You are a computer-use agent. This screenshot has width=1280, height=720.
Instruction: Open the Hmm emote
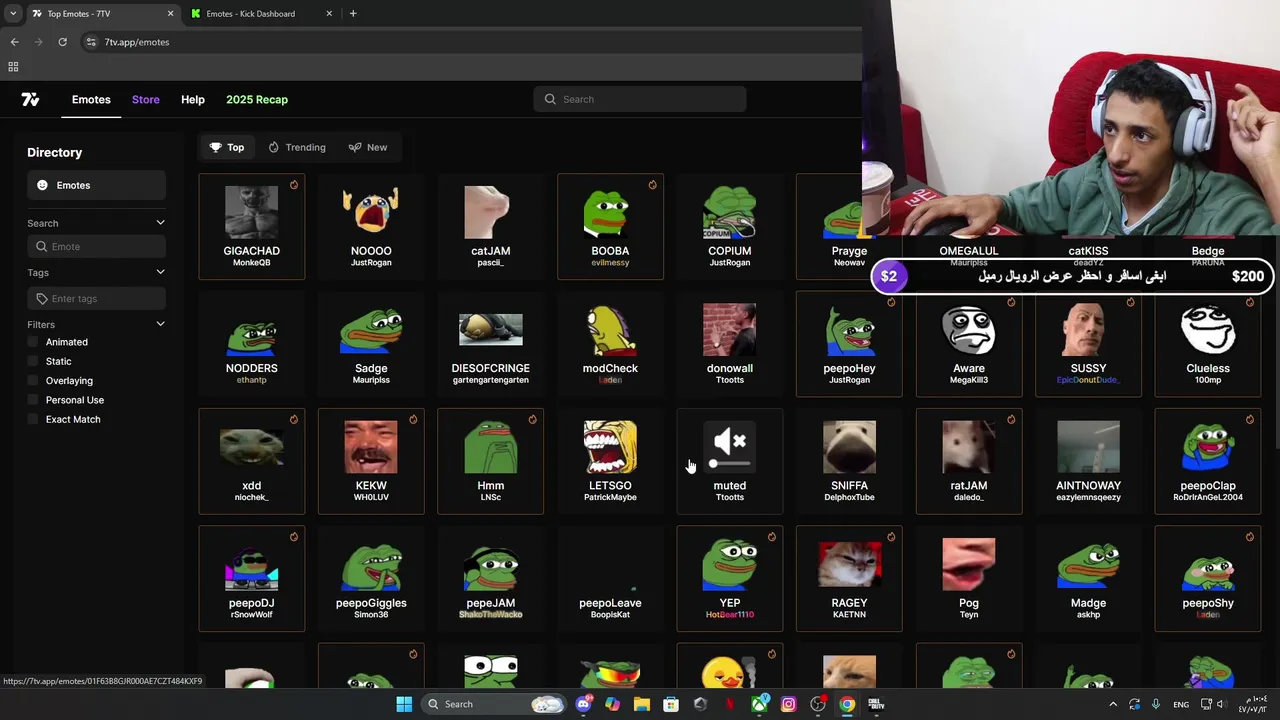tap(491, 461)
